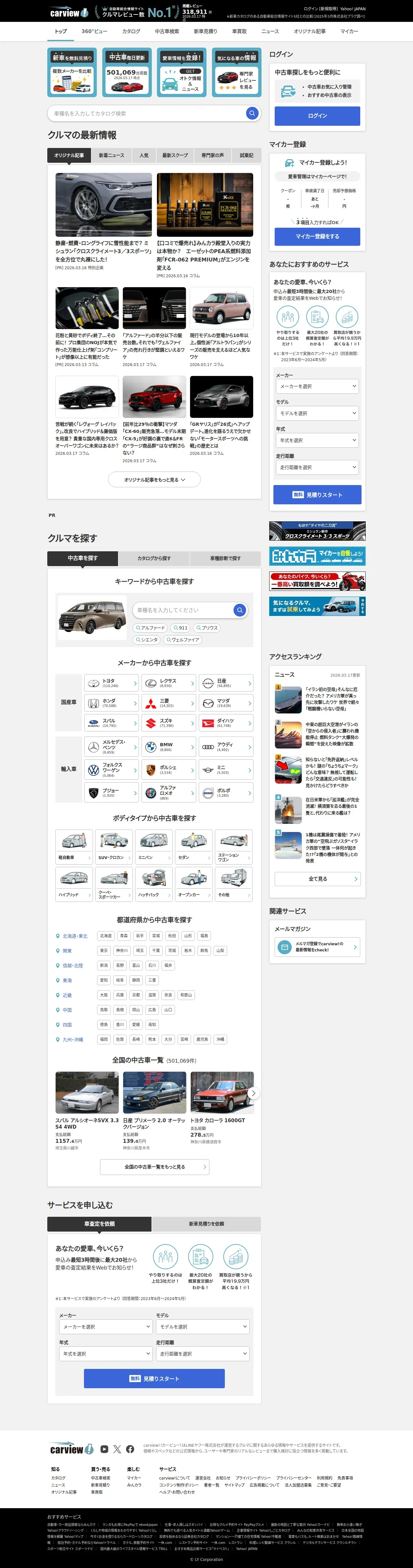Viewport: 413px width, 1568px height.
Task: Open カタログ in top navigation
Action: click(x=131, y=32)
